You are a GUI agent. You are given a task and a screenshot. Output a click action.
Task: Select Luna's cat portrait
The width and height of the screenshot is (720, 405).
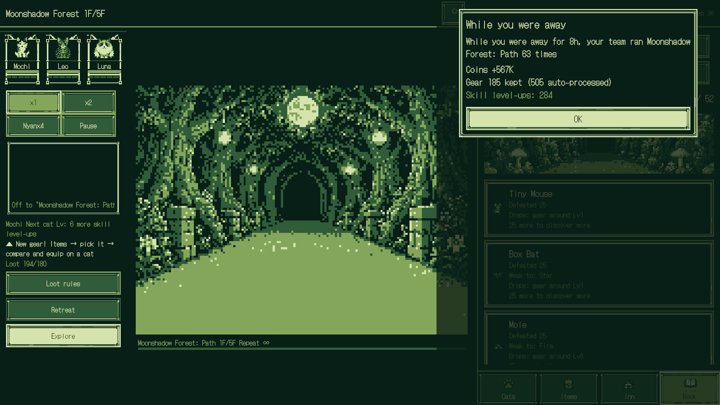[x=104, y=58]
